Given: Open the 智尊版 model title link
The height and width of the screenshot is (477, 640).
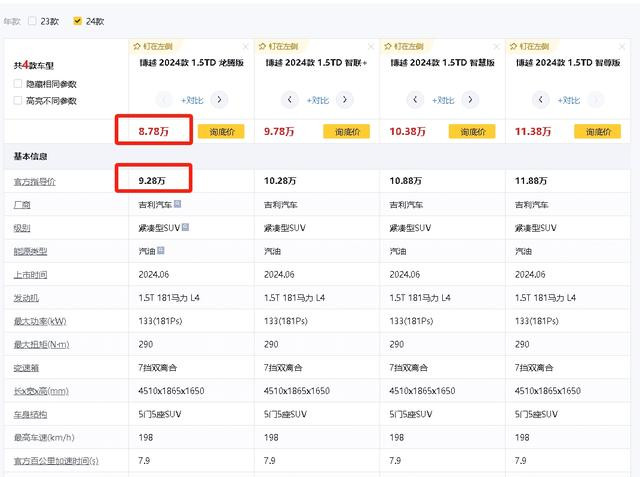Looking at the screenshot, I should tap(568, 62).
